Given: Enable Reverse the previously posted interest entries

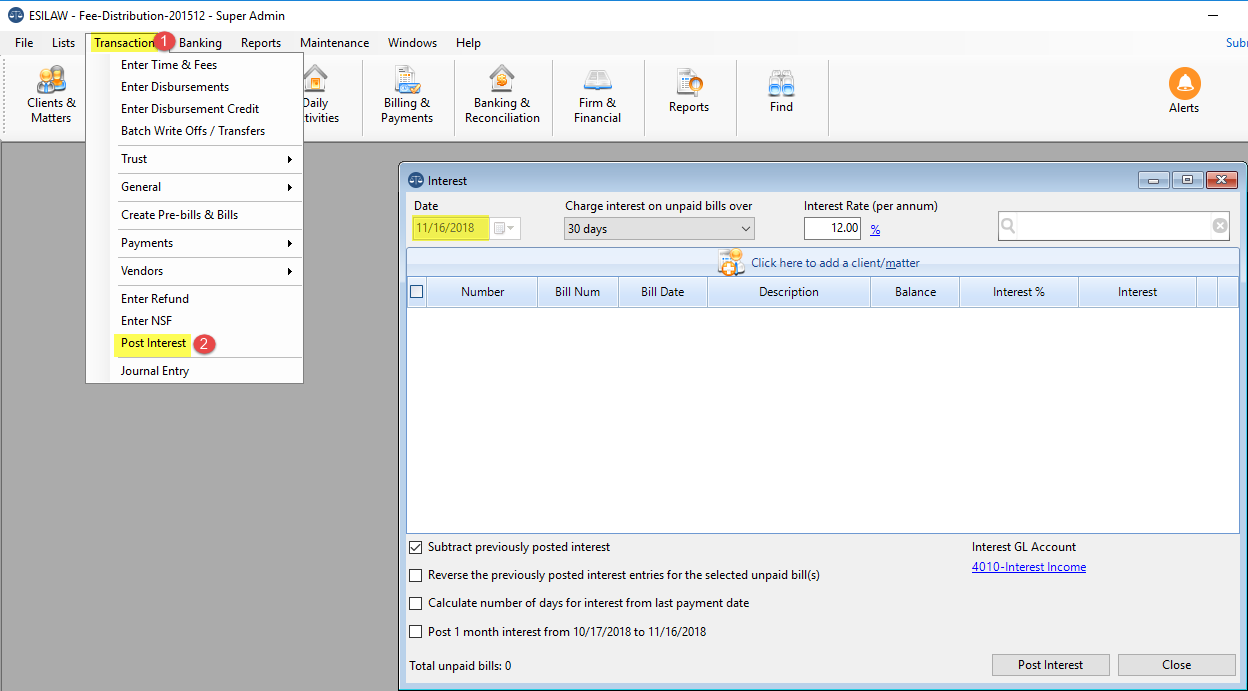Looking at the screenshot, I should [416, 575].
